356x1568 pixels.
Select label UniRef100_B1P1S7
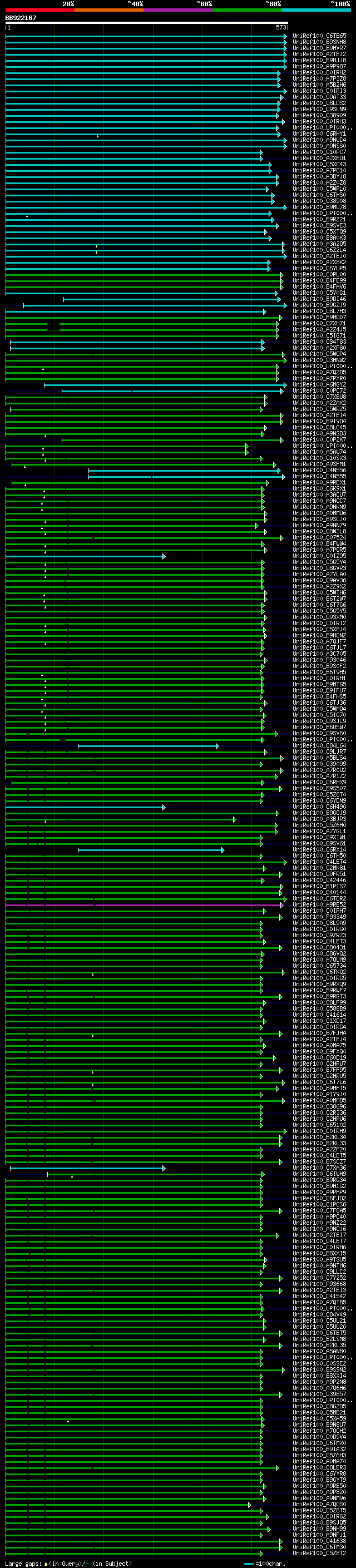319,887
